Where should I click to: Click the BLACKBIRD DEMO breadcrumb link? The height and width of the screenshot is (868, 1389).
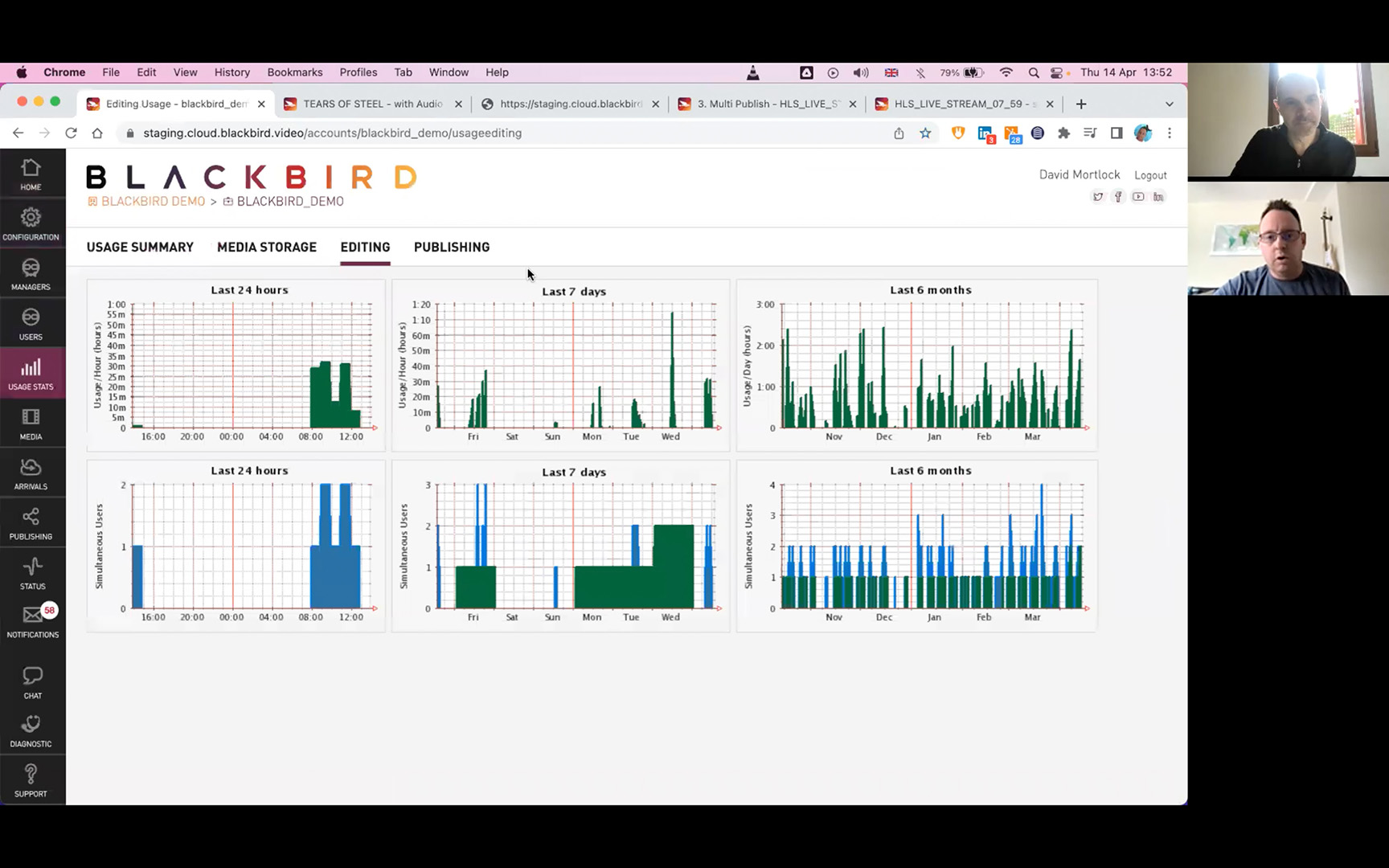[153, 202]
